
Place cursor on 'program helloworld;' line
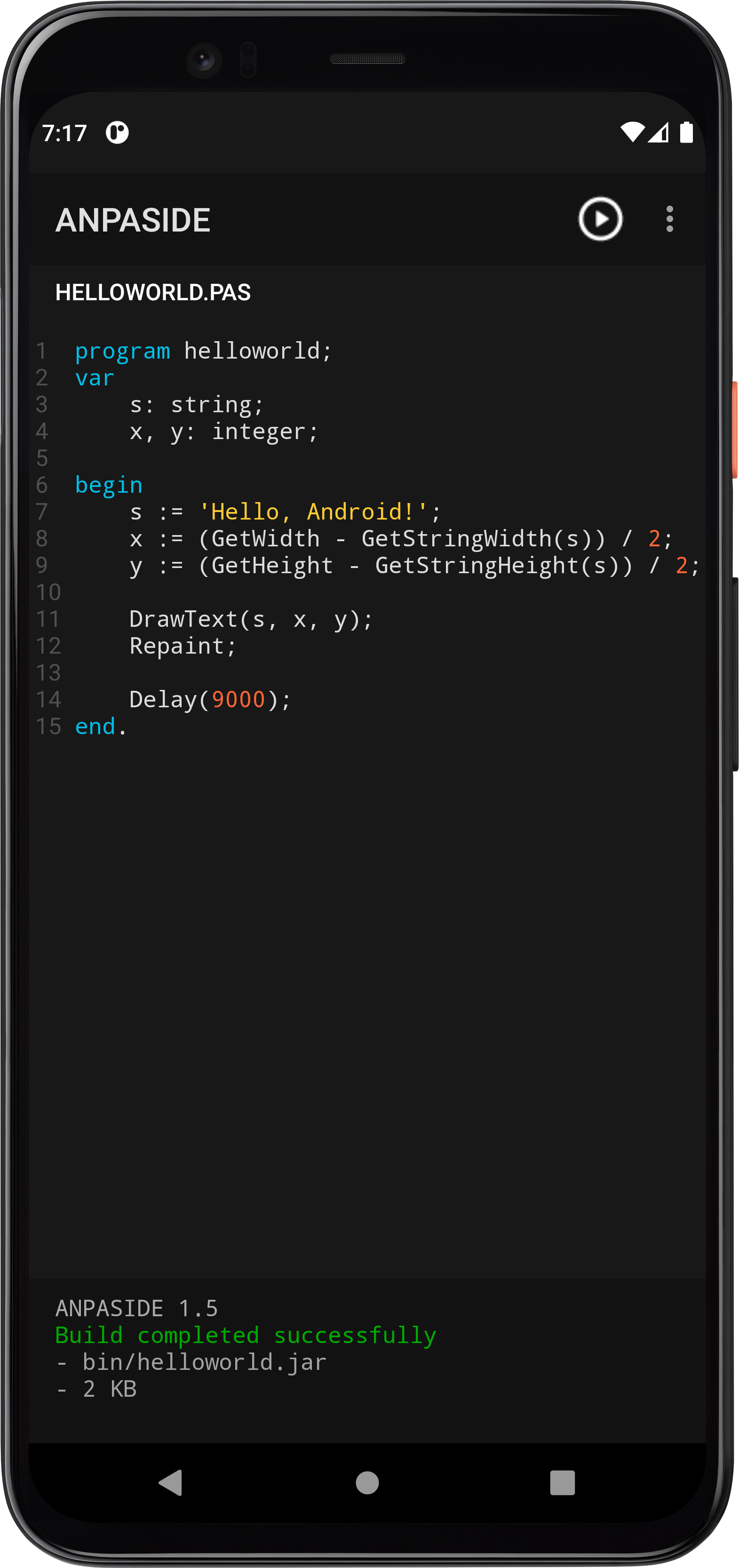pos(203,351)
